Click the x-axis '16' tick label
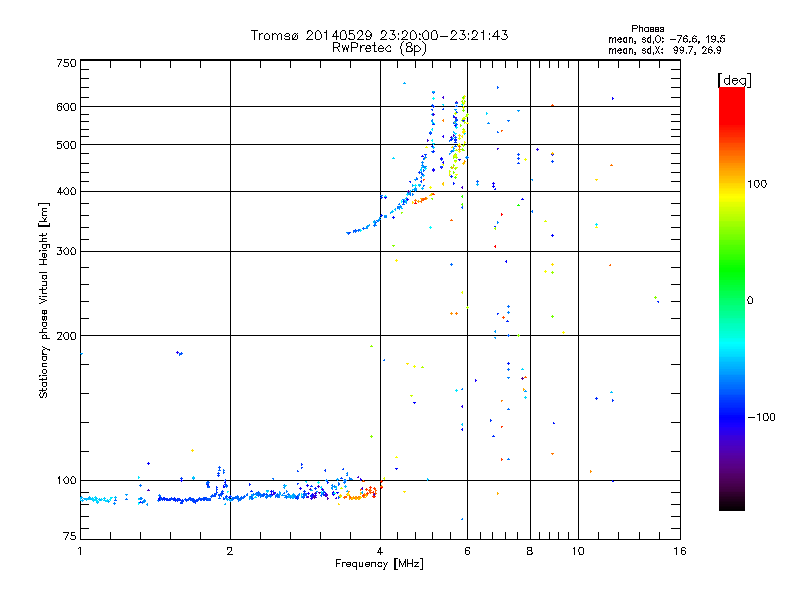Viewport: 800px width, 600px height. (x=680, y=551)
